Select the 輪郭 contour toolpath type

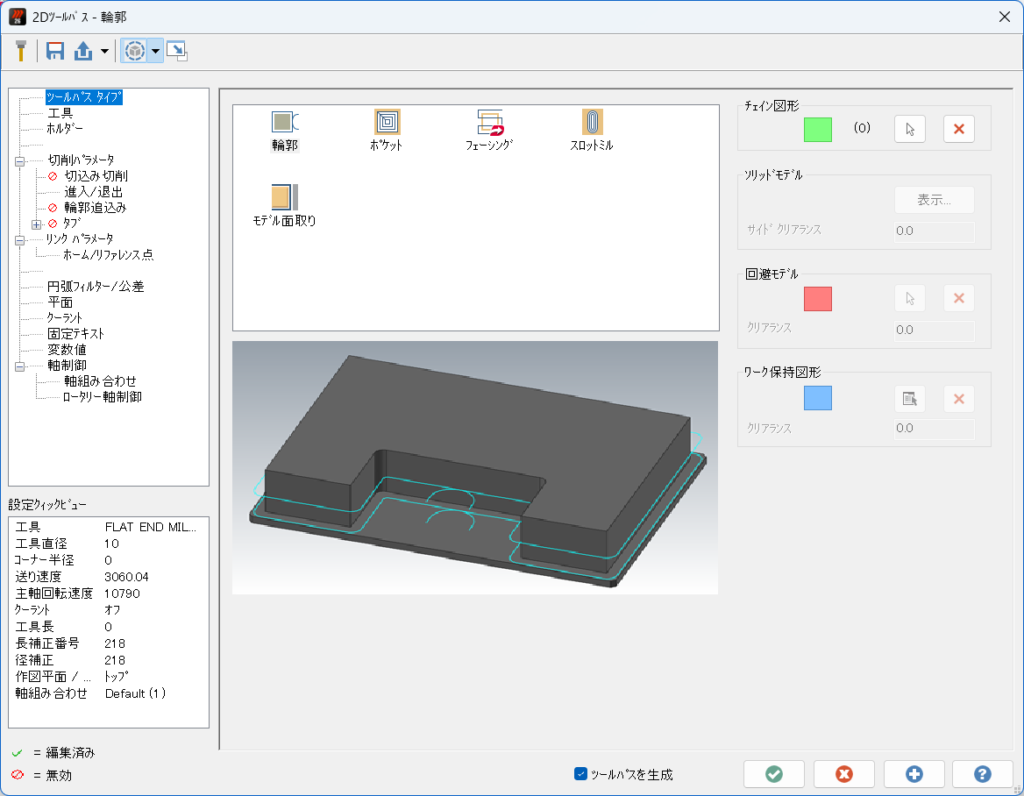tap(285, 131)
